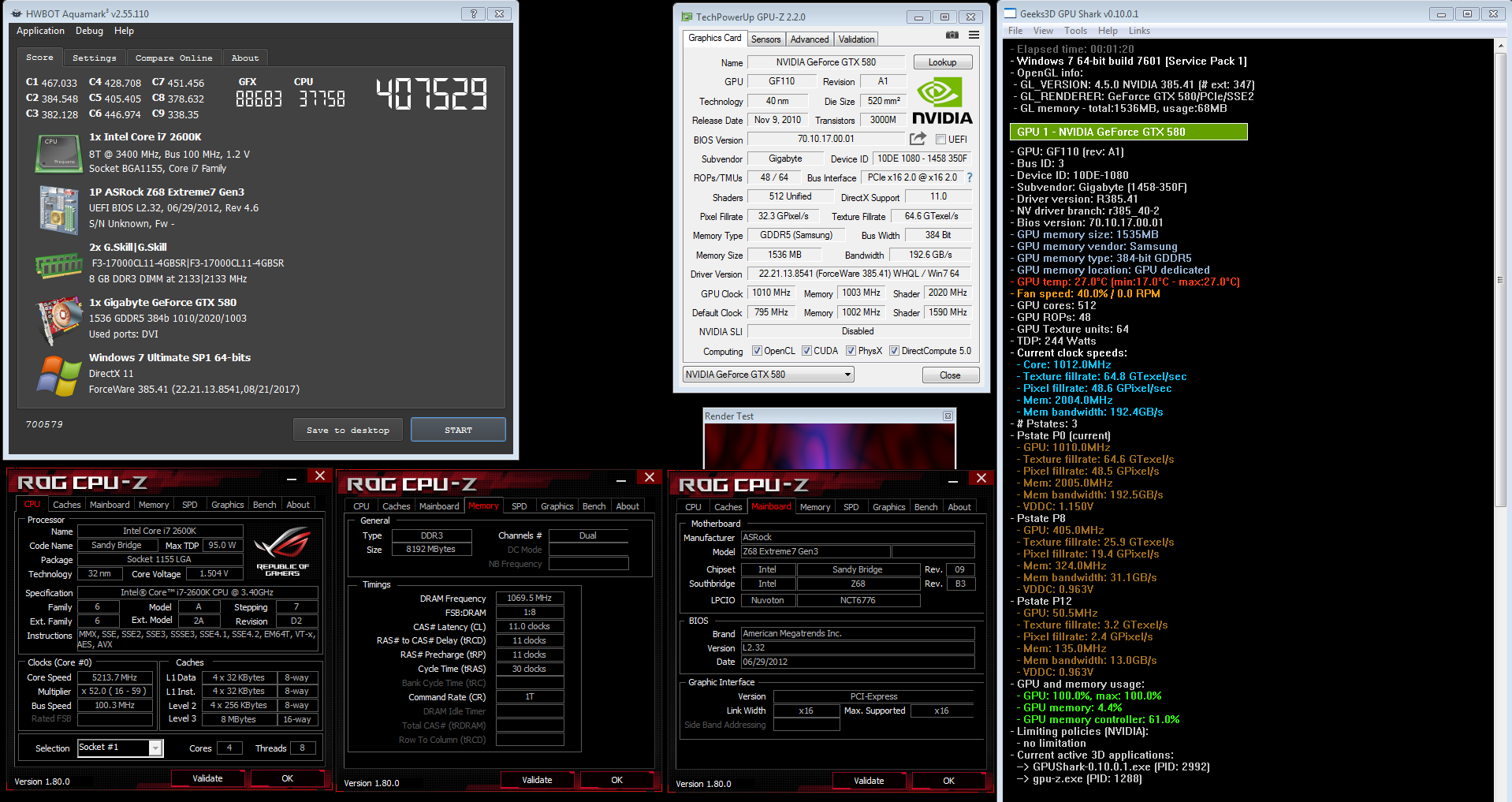The height and width of the screenshot is (802, 1512).
Task: Click the GPU-Z Name field NVIDIA GeForce GTX 580
Action: [x=825, y=62]
